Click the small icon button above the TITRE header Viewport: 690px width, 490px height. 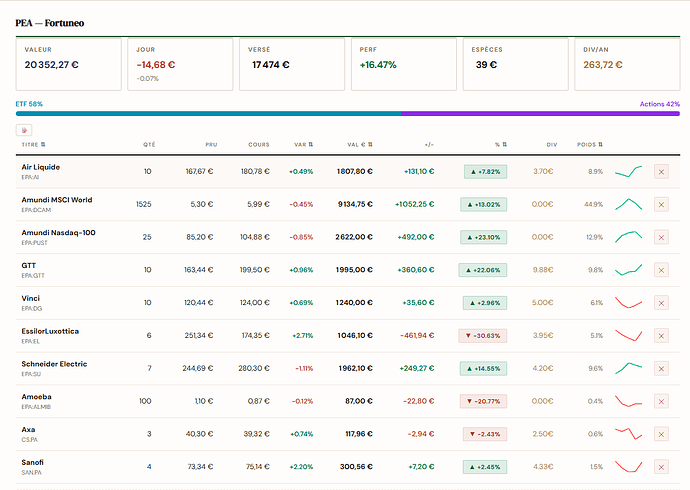(24, 130)
